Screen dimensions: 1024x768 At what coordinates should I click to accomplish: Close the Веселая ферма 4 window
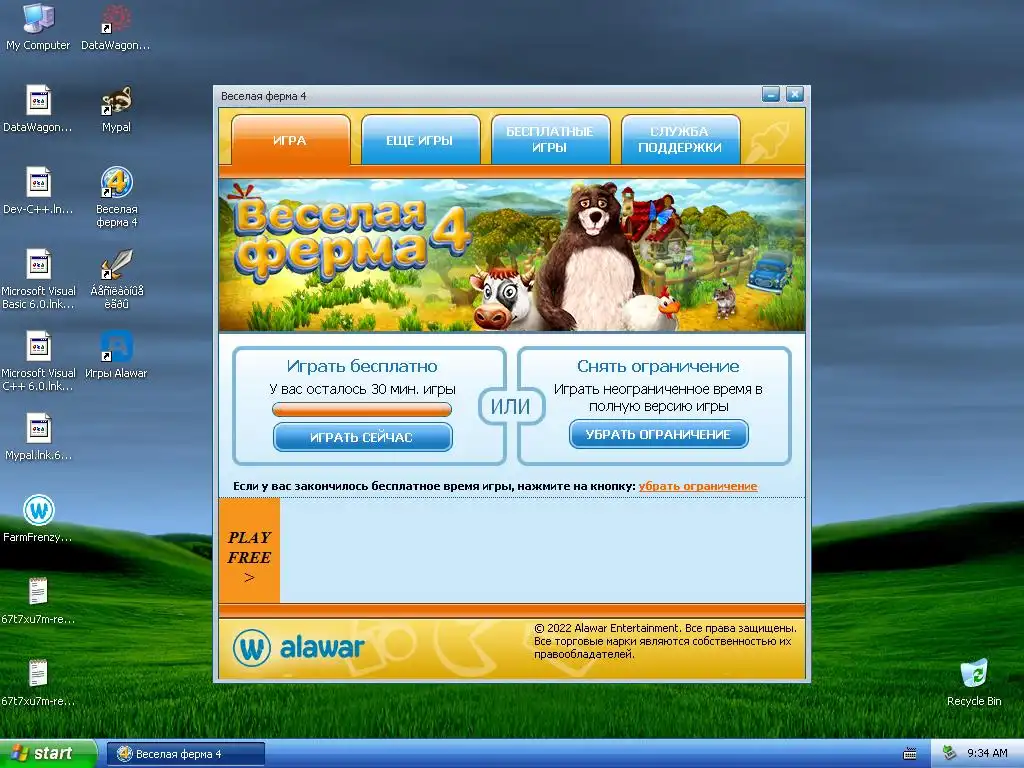tap(794, 95)
